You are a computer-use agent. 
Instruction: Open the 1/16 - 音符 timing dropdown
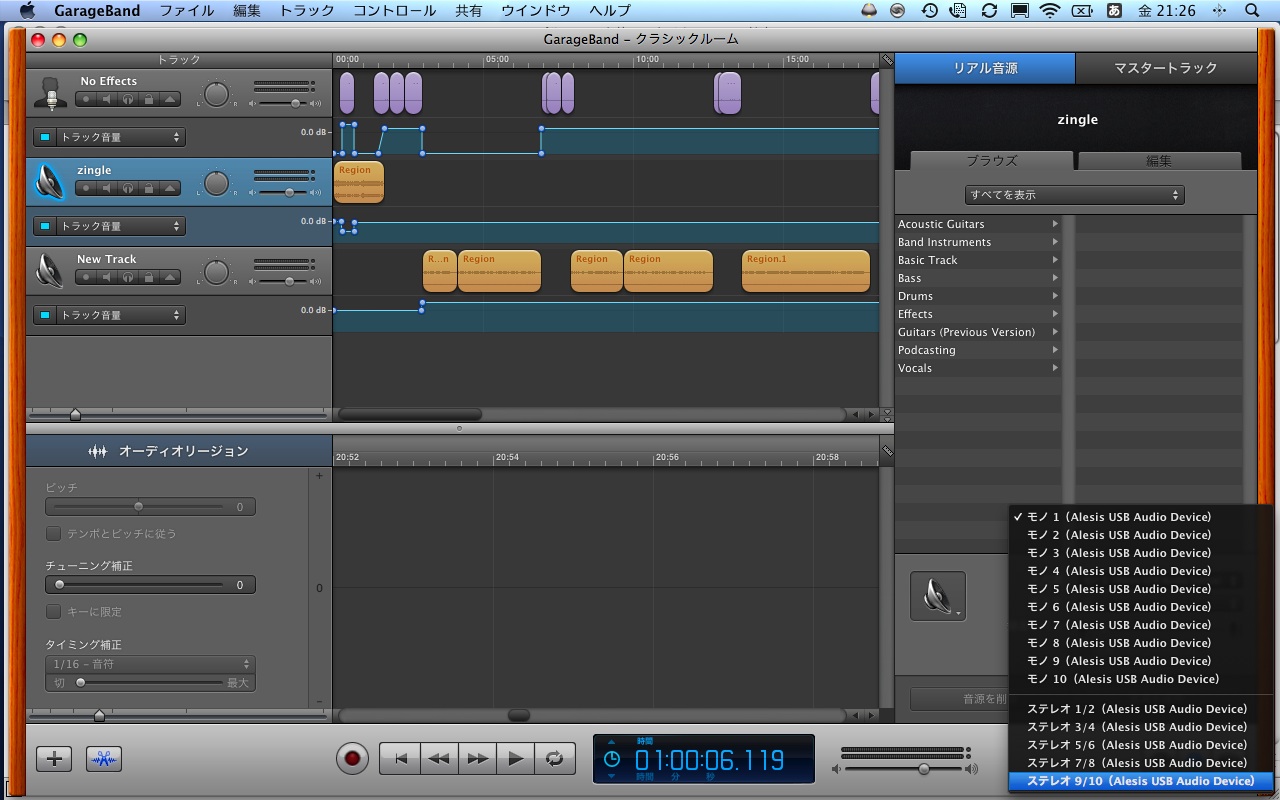[x=150, y=664]
